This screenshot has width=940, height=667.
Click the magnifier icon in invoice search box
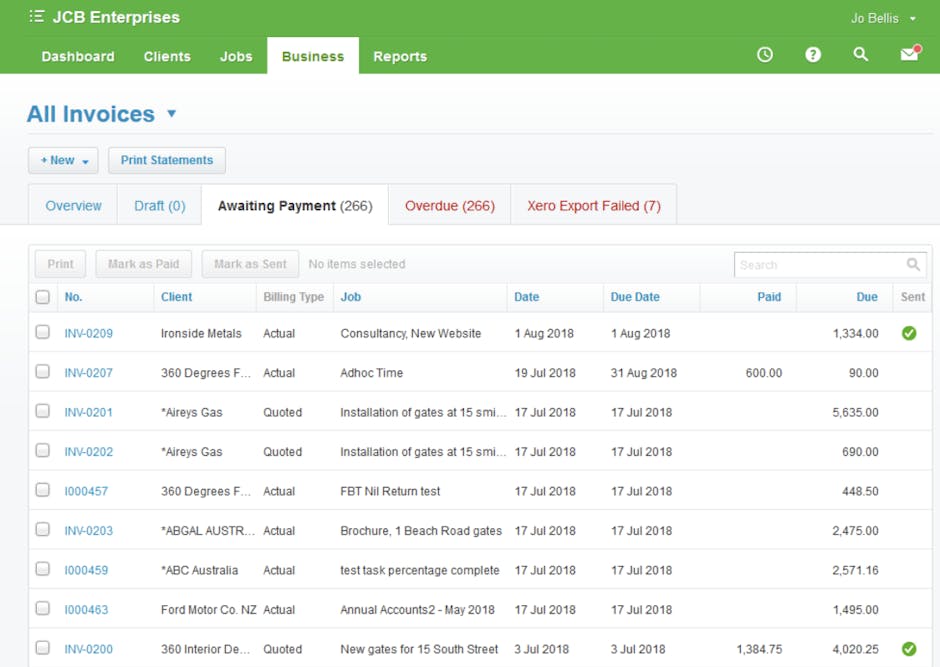coord(913,265)
